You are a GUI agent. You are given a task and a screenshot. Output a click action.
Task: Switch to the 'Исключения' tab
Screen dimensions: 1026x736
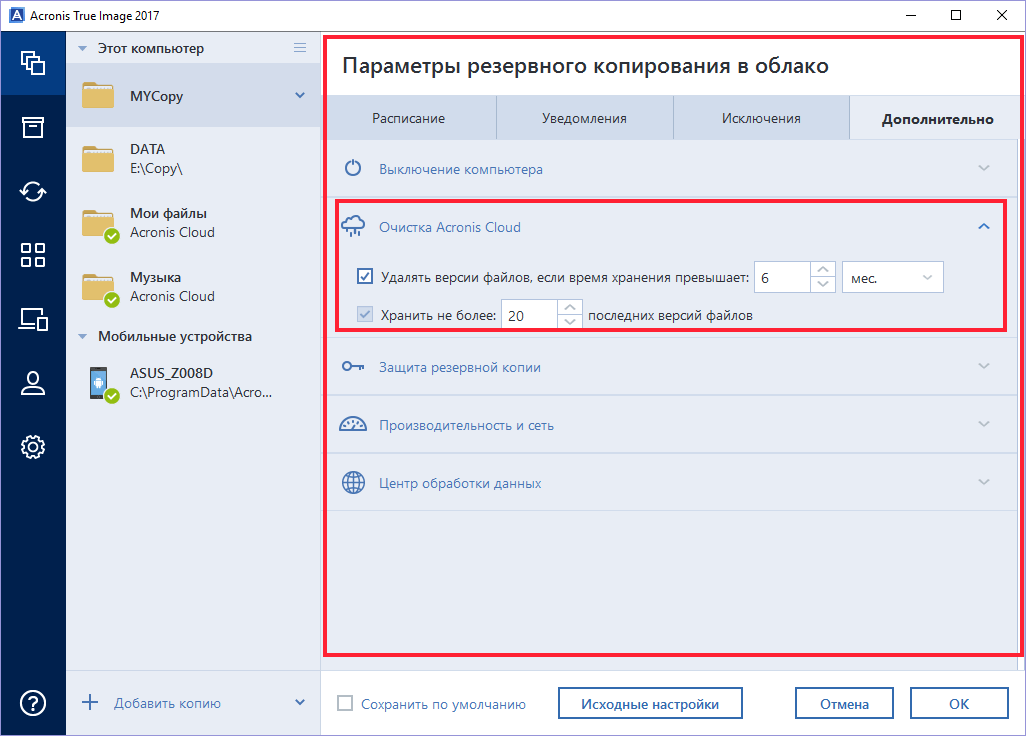click(x=761, y=118)
